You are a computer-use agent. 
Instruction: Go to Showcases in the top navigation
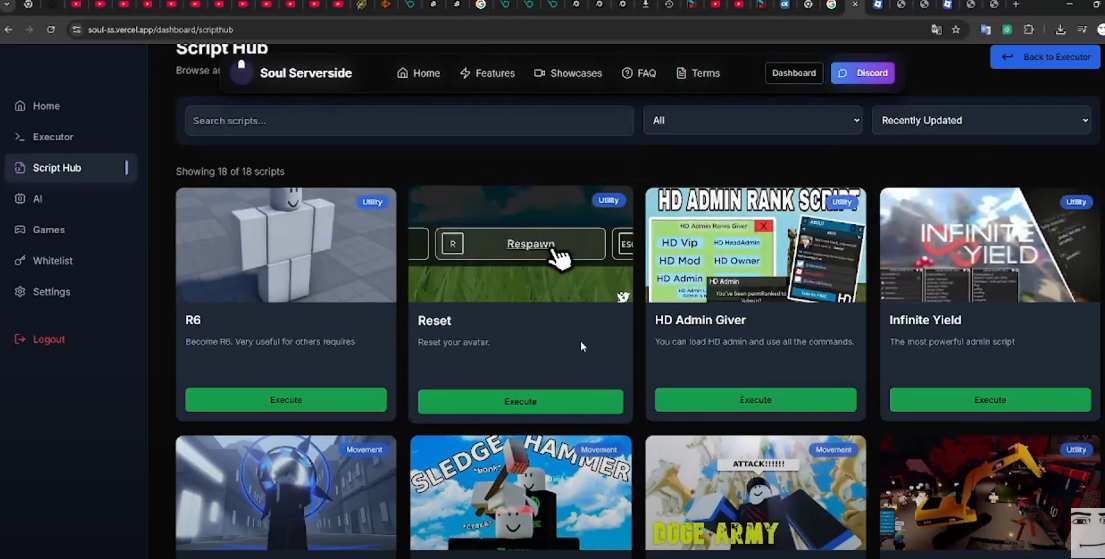click(568, 73)
